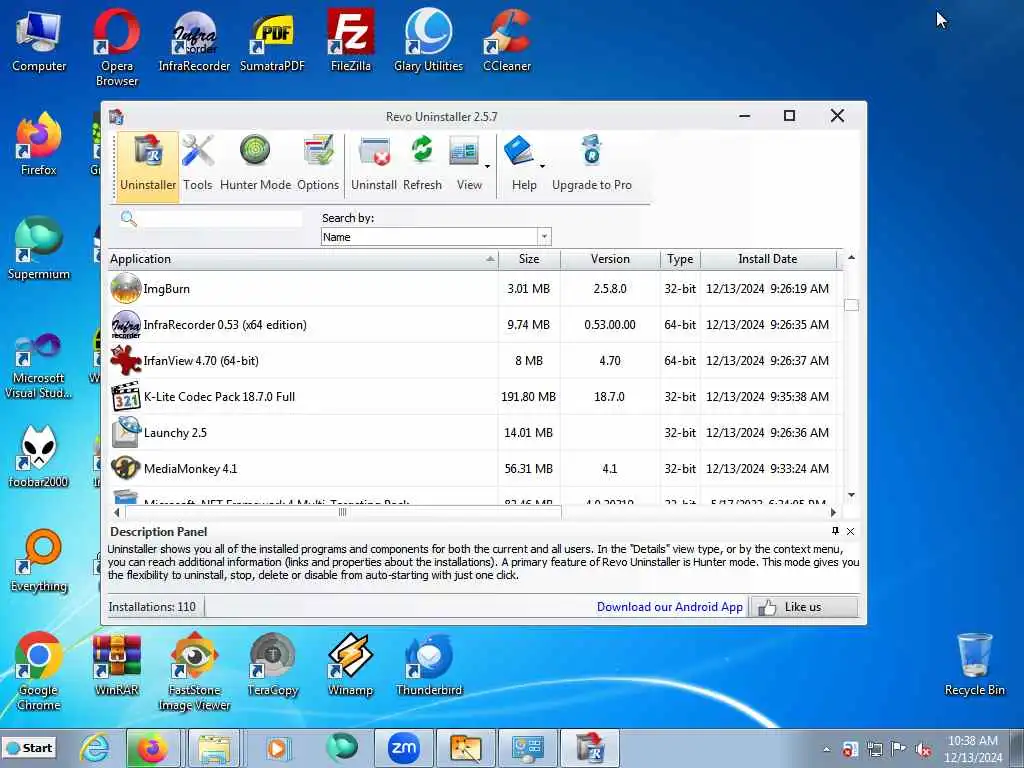Image resolution: width=1024 pixels, height=768 pixels.
Task: Select the Uninstaller toolbar button
Action: tap(148, 165)
